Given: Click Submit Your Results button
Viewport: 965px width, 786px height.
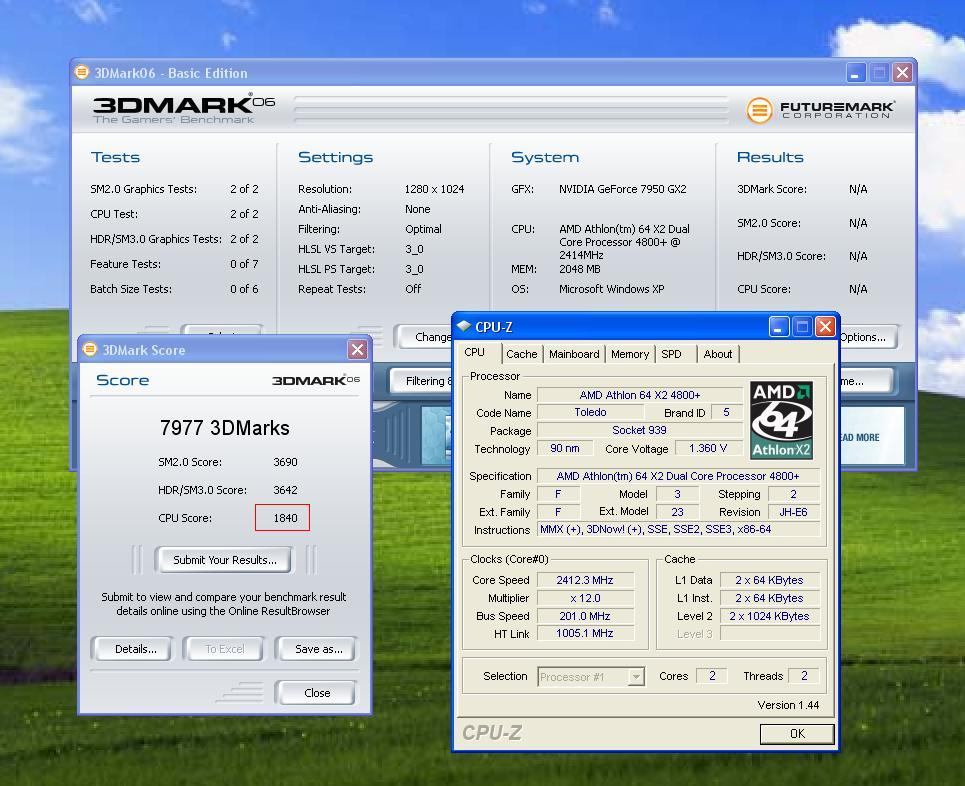Looking at the screenshot, I should 224,560.
